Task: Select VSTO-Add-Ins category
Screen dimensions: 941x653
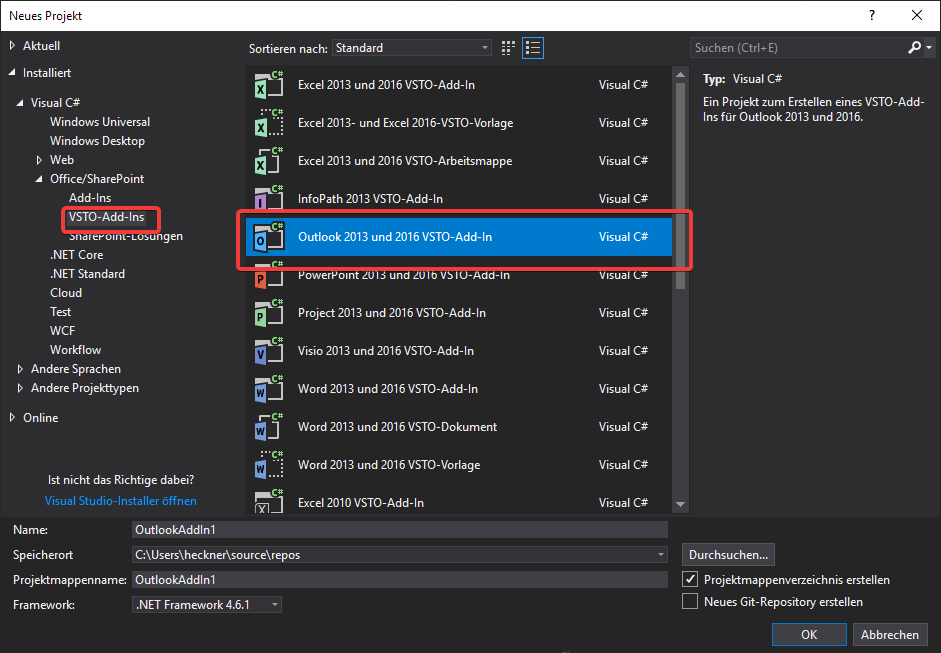Action: (106, 217)
